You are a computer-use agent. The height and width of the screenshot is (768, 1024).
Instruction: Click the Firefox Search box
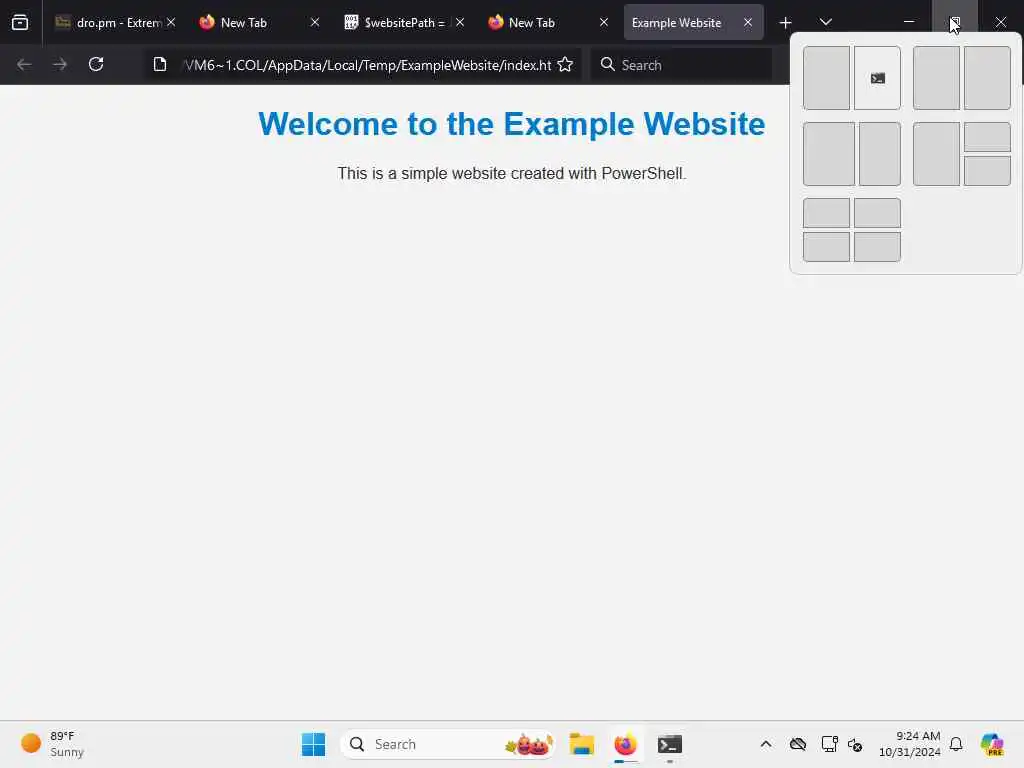pyautogui.click(x=681, y=65)
